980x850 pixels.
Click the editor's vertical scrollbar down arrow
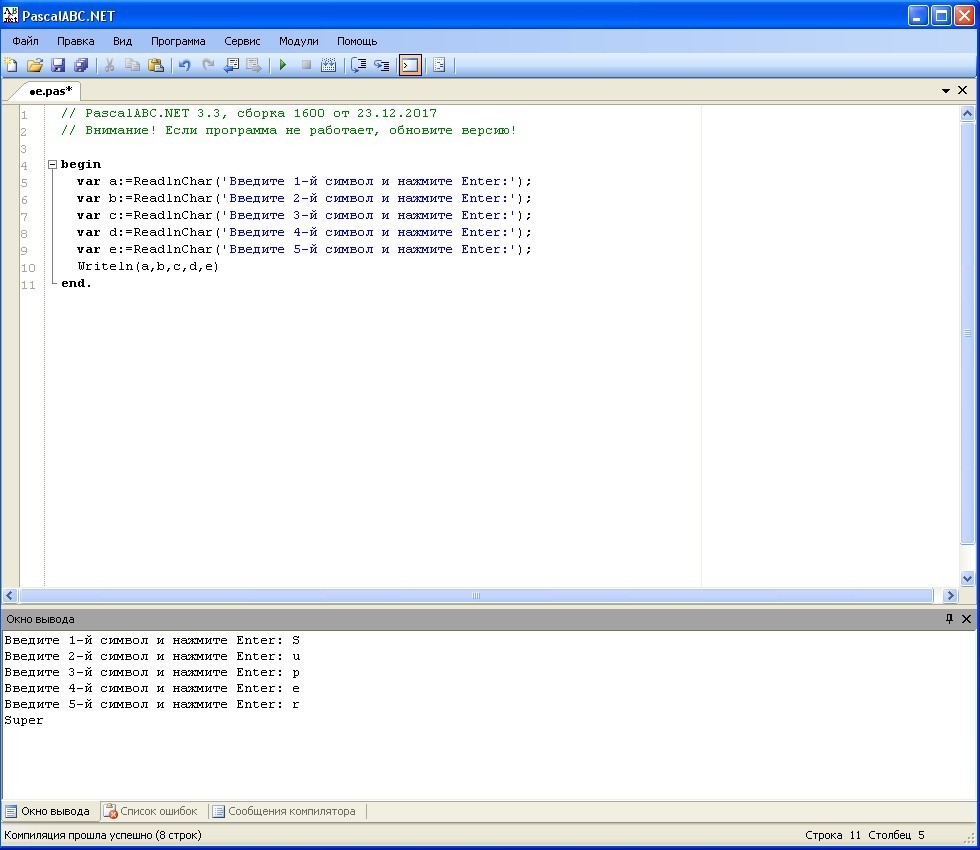coord(967,578)
